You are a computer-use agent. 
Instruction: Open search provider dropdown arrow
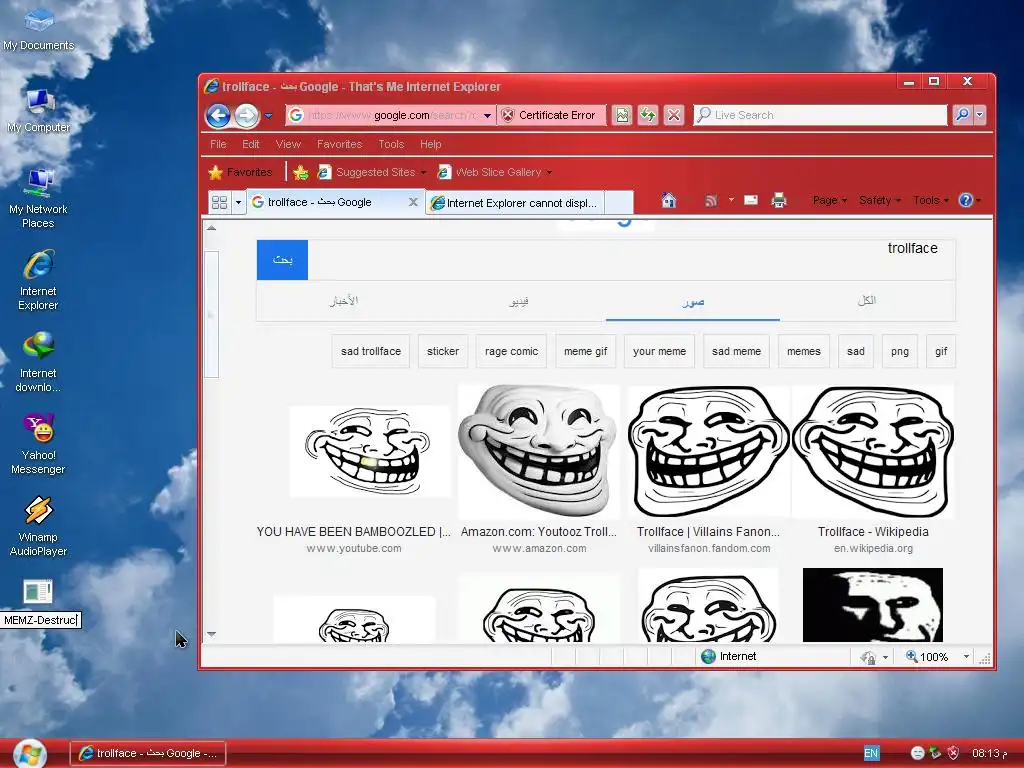980,115
